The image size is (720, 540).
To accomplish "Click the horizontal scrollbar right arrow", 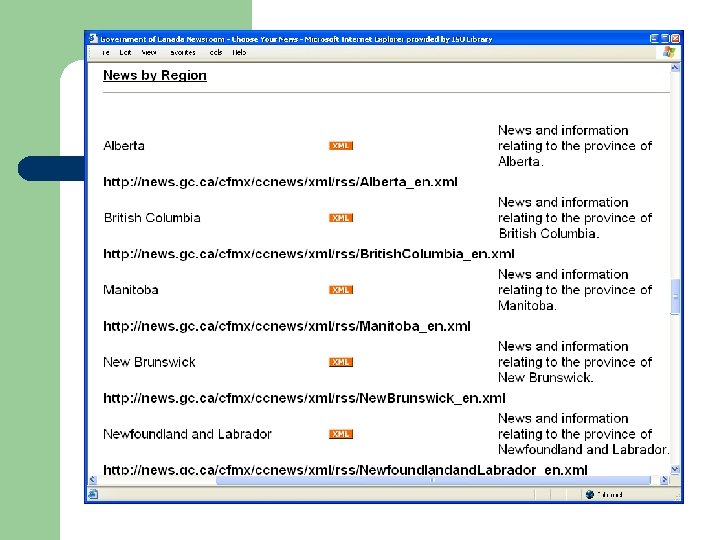I will pos(664,480).
